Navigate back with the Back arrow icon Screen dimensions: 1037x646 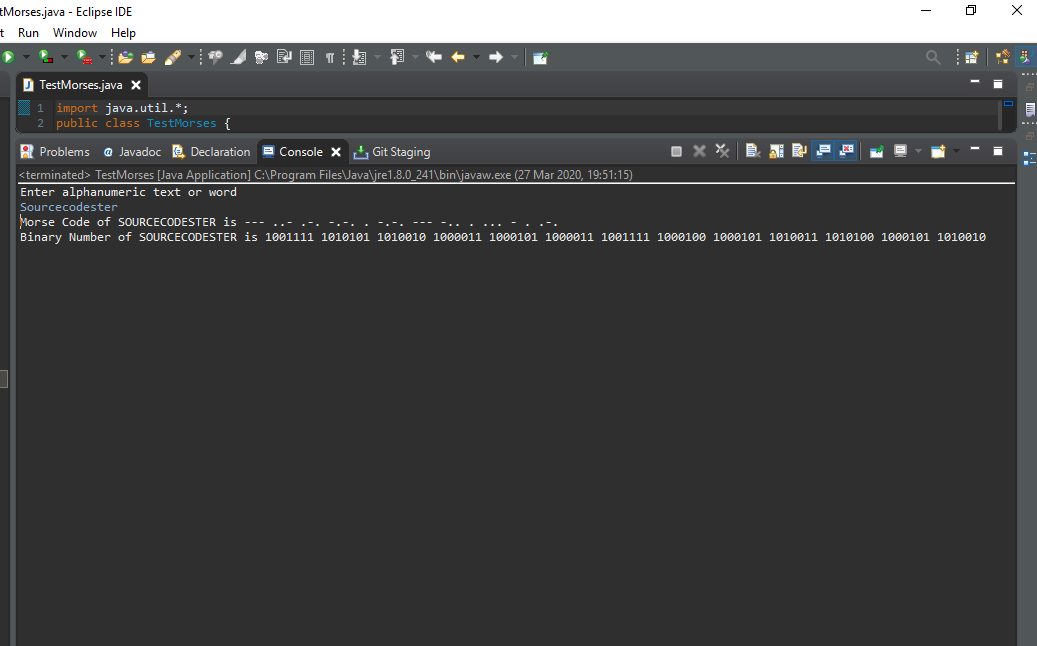point(458,57)
